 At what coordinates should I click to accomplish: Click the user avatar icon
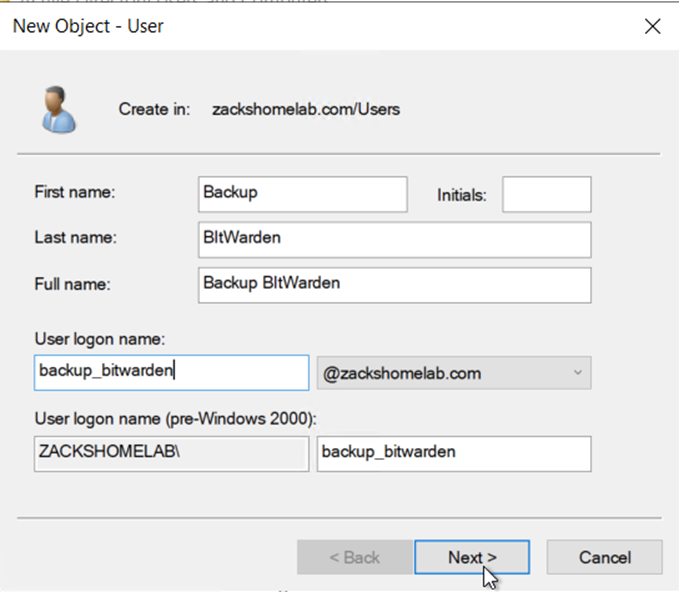coord(59,109)
